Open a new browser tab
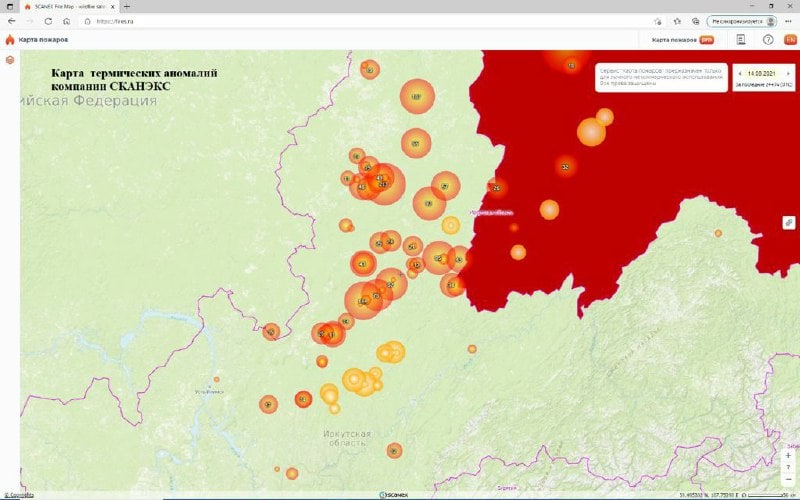Viewport: 800px width, 500px height. pyautogui.click(x=127, y=7)
